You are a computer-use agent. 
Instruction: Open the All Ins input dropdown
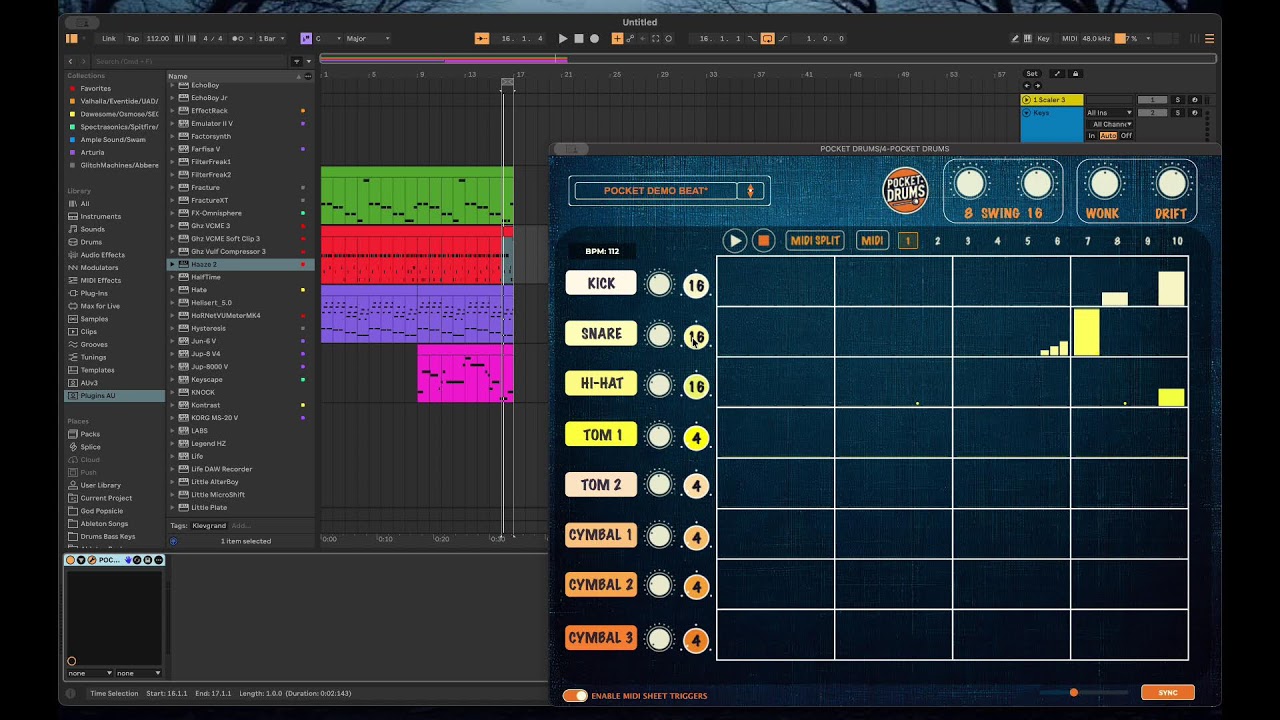coord(1109,113)
